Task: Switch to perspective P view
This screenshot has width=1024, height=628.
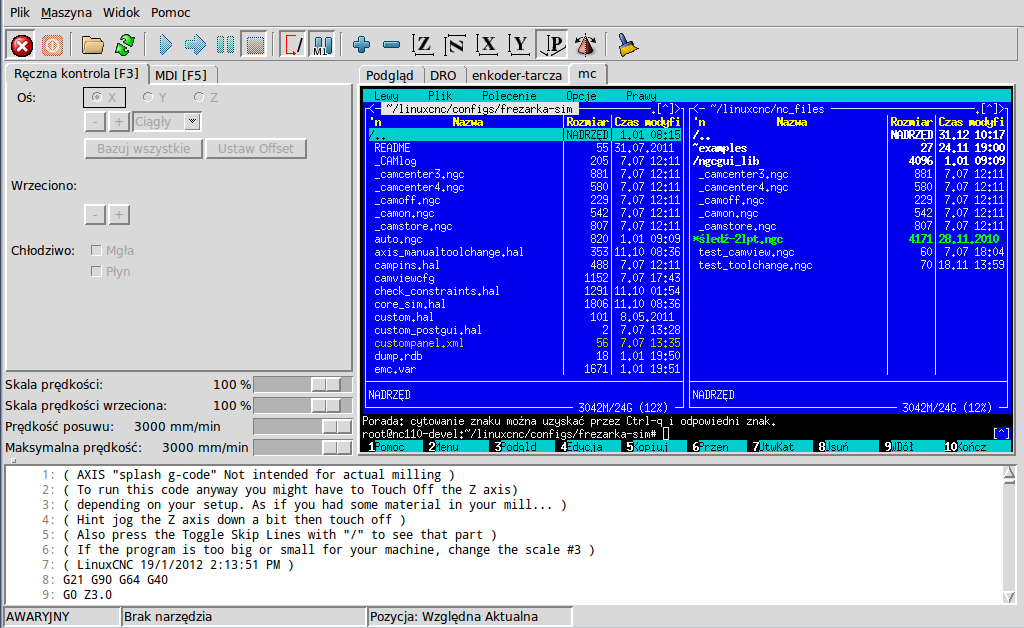Action: pyautogui.click(x=552, y=45)
